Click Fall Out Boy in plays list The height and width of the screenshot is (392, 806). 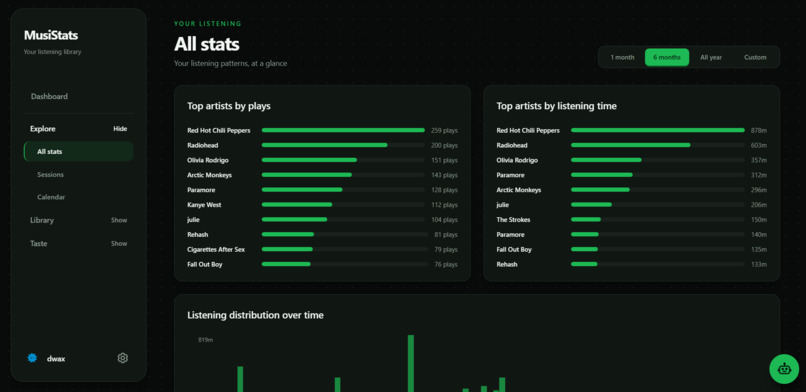pos(205,265)
